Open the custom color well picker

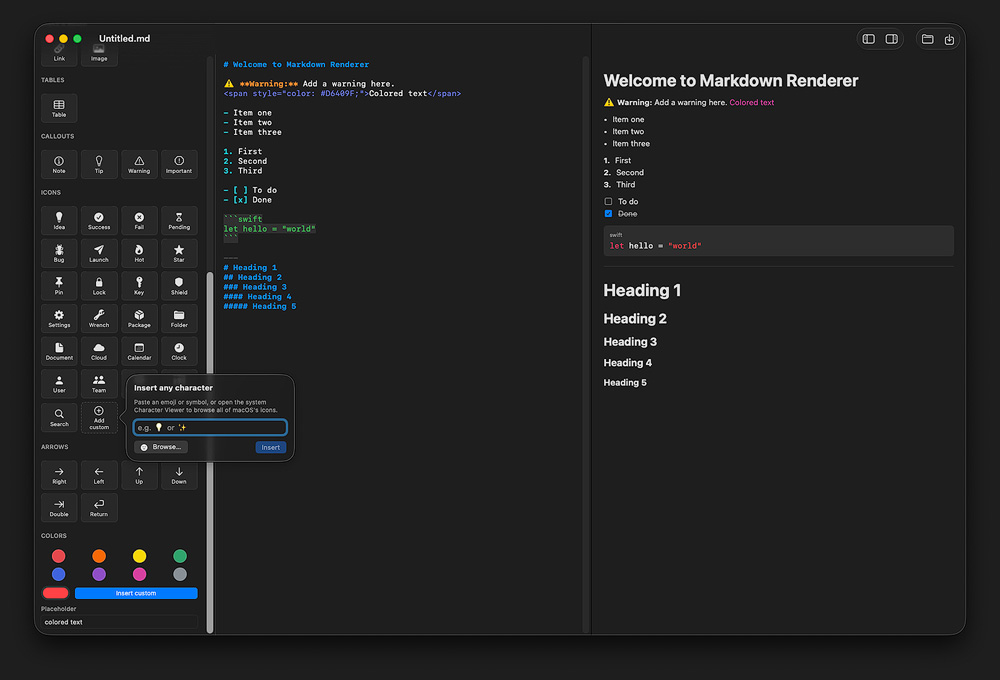coord(55,593)
